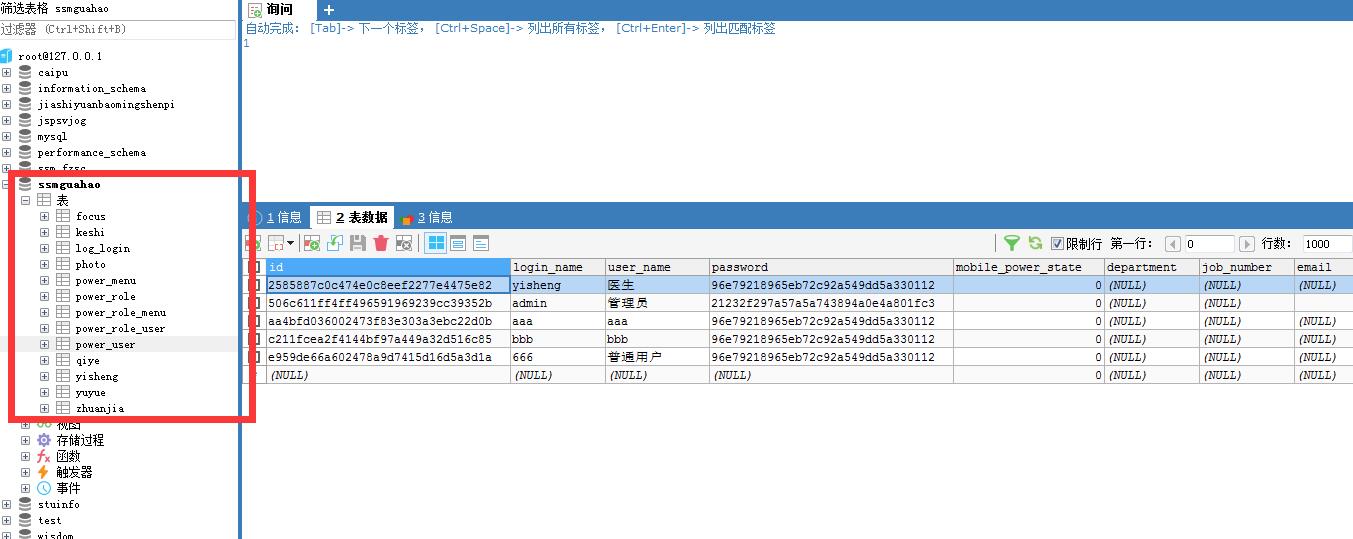Click the test database icon
Screen dimensions: 1353x539
25,520
